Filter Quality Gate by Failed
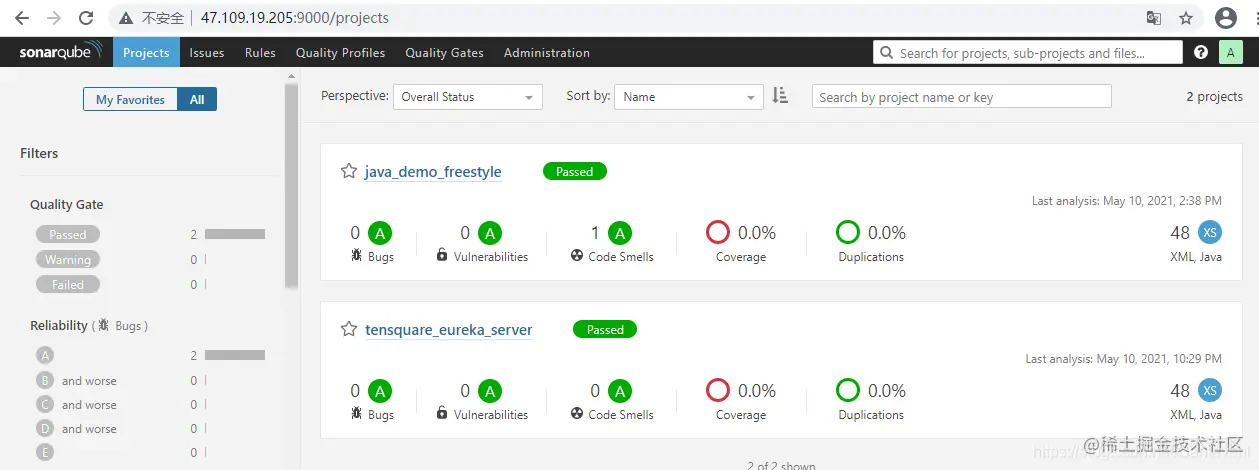1259x470 pixels. (x=68, y=284)
